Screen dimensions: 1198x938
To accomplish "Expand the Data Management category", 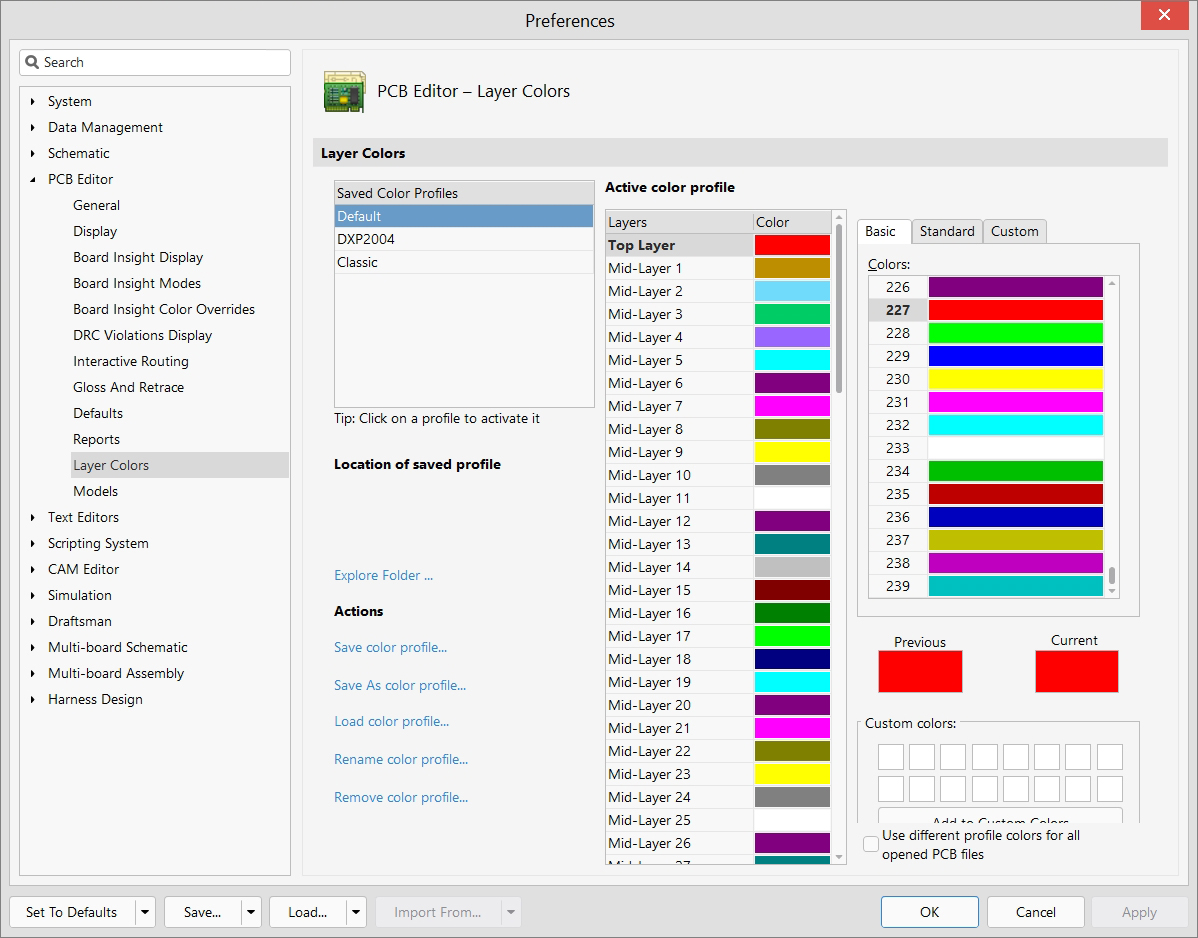I will click(32, 127).
